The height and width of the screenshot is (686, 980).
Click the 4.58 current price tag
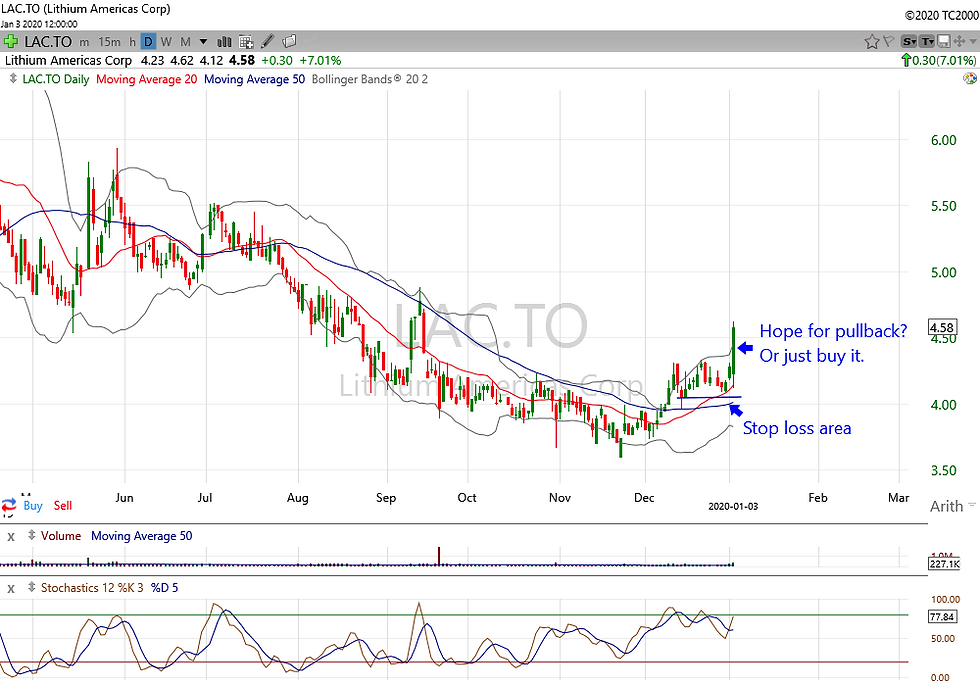coord(942,327)
